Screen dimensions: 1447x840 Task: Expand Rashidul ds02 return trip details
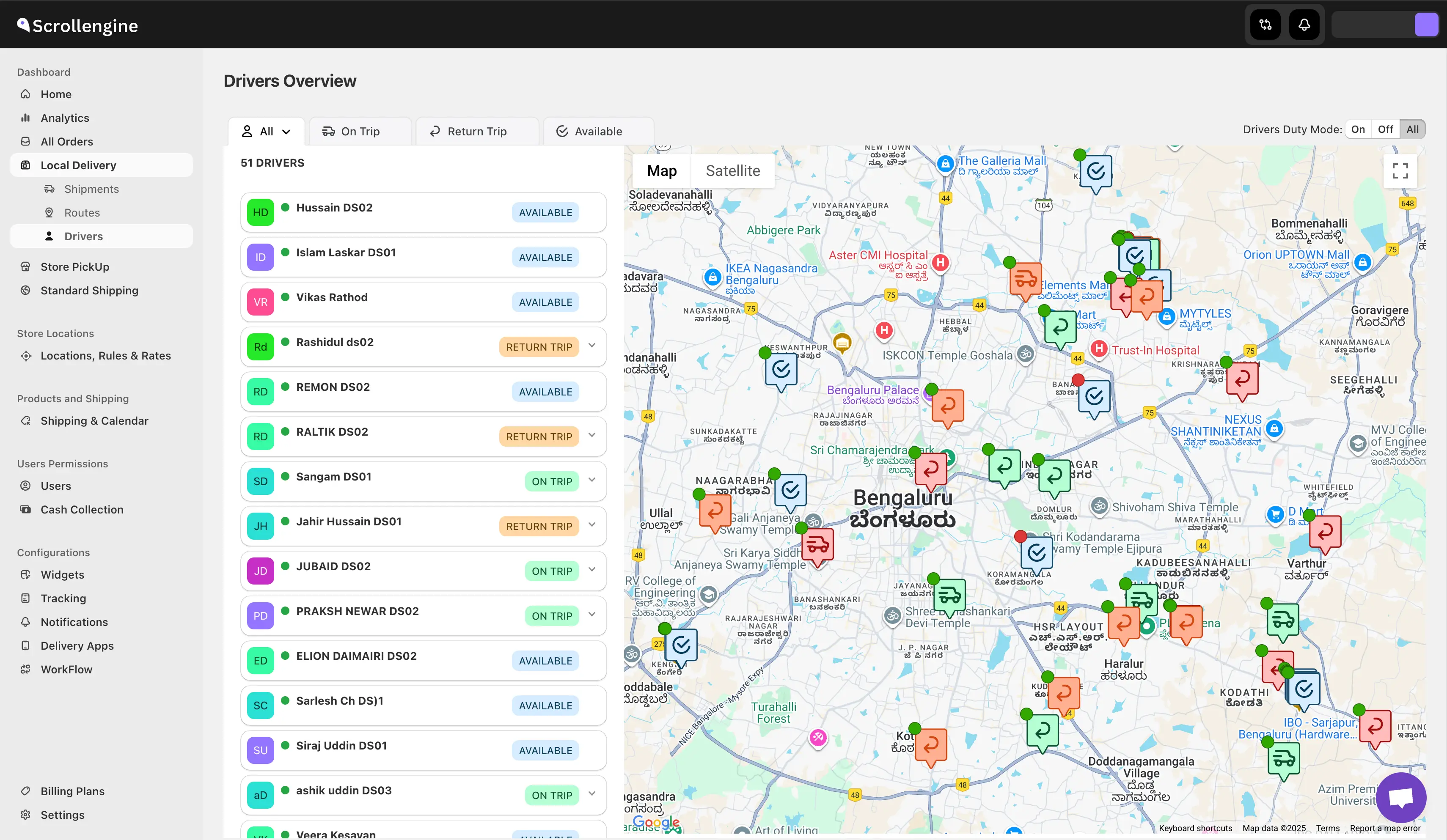592,346
